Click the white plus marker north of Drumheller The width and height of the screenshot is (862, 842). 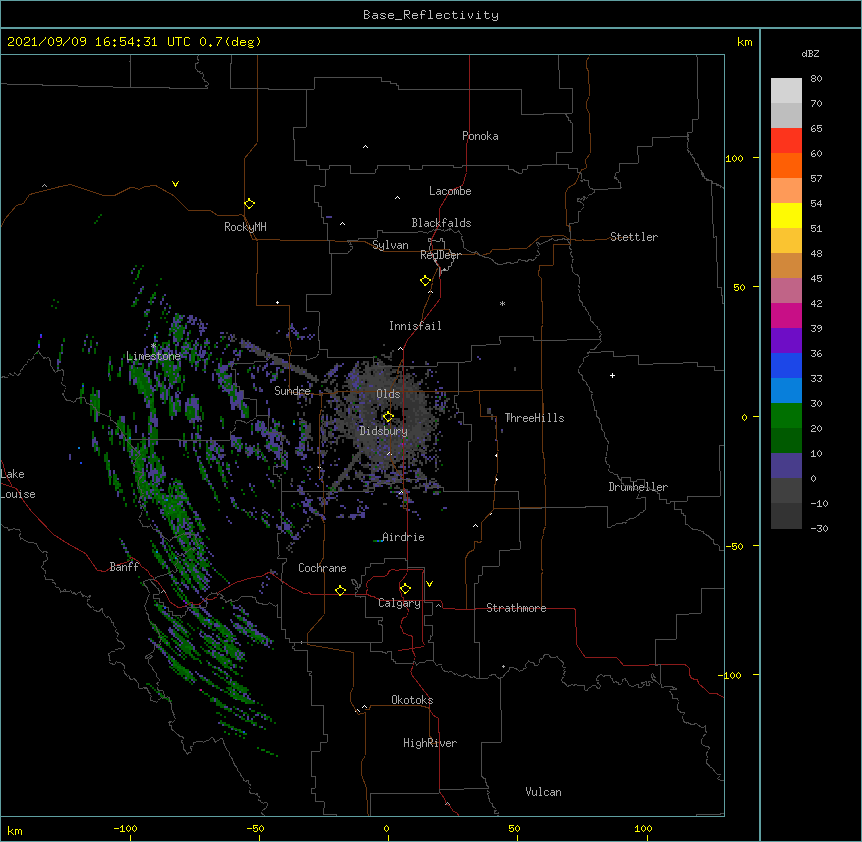tap(612, 375)
